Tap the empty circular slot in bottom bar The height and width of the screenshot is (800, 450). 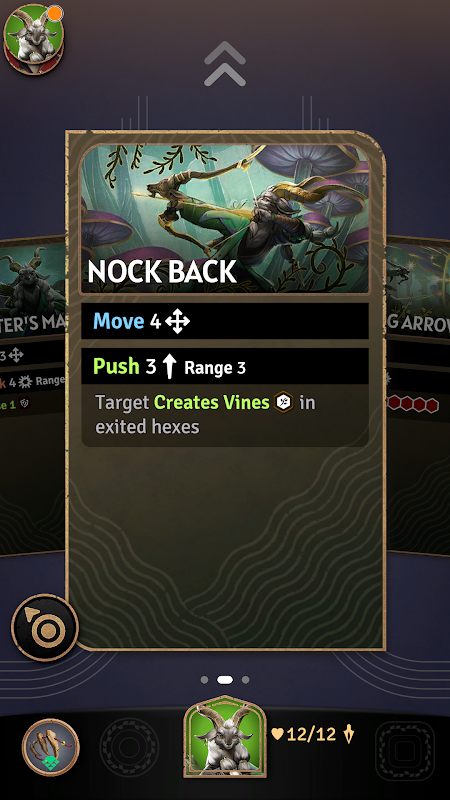[x=129, y=747]
